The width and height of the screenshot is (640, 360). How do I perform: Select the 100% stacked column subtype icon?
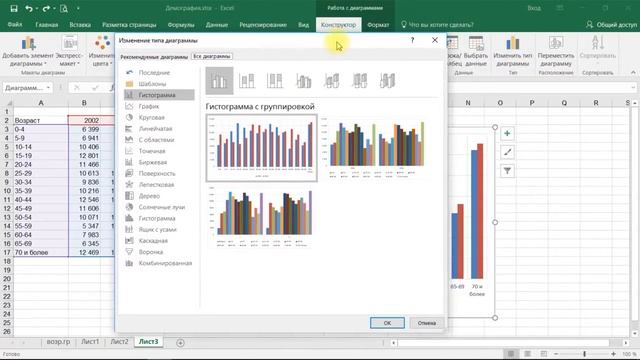click(275, 81)
